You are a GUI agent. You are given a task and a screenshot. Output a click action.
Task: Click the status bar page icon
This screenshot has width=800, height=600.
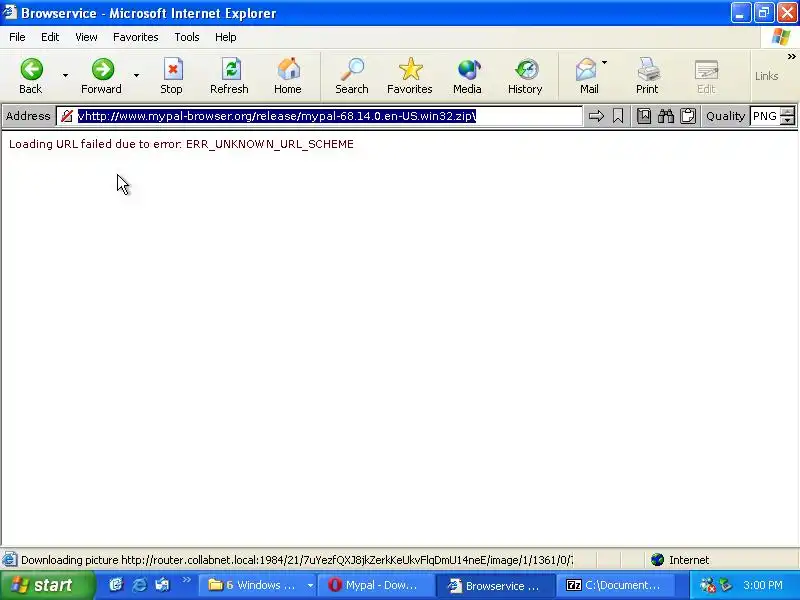10,560
